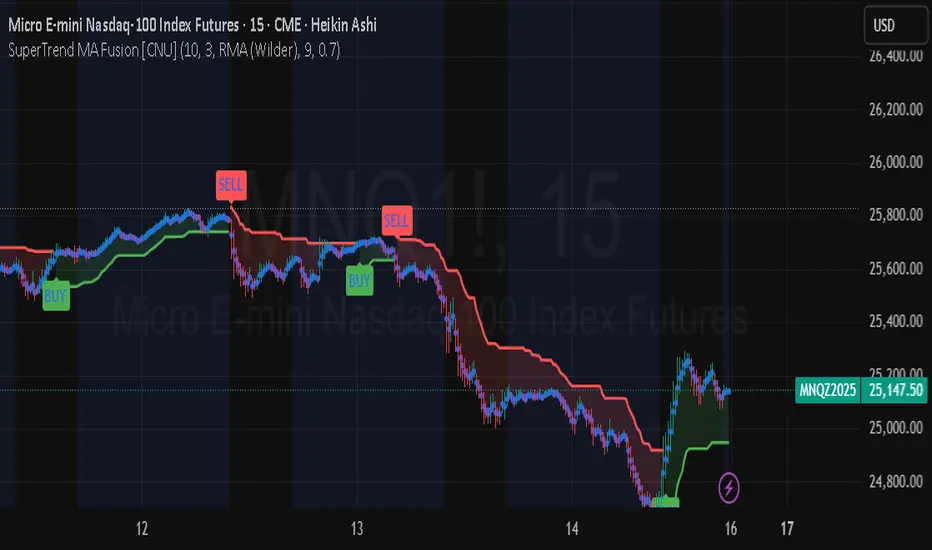Click the SuperTrend MA Fusion indicator legend
This screenshot has width=932, height=550.
174,50
